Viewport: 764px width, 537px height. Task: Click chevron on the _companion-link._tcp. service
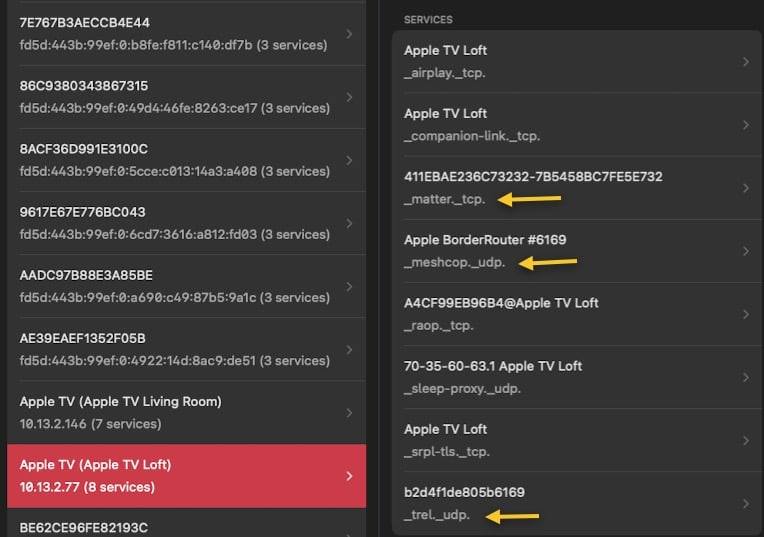(x=746, y=125)
